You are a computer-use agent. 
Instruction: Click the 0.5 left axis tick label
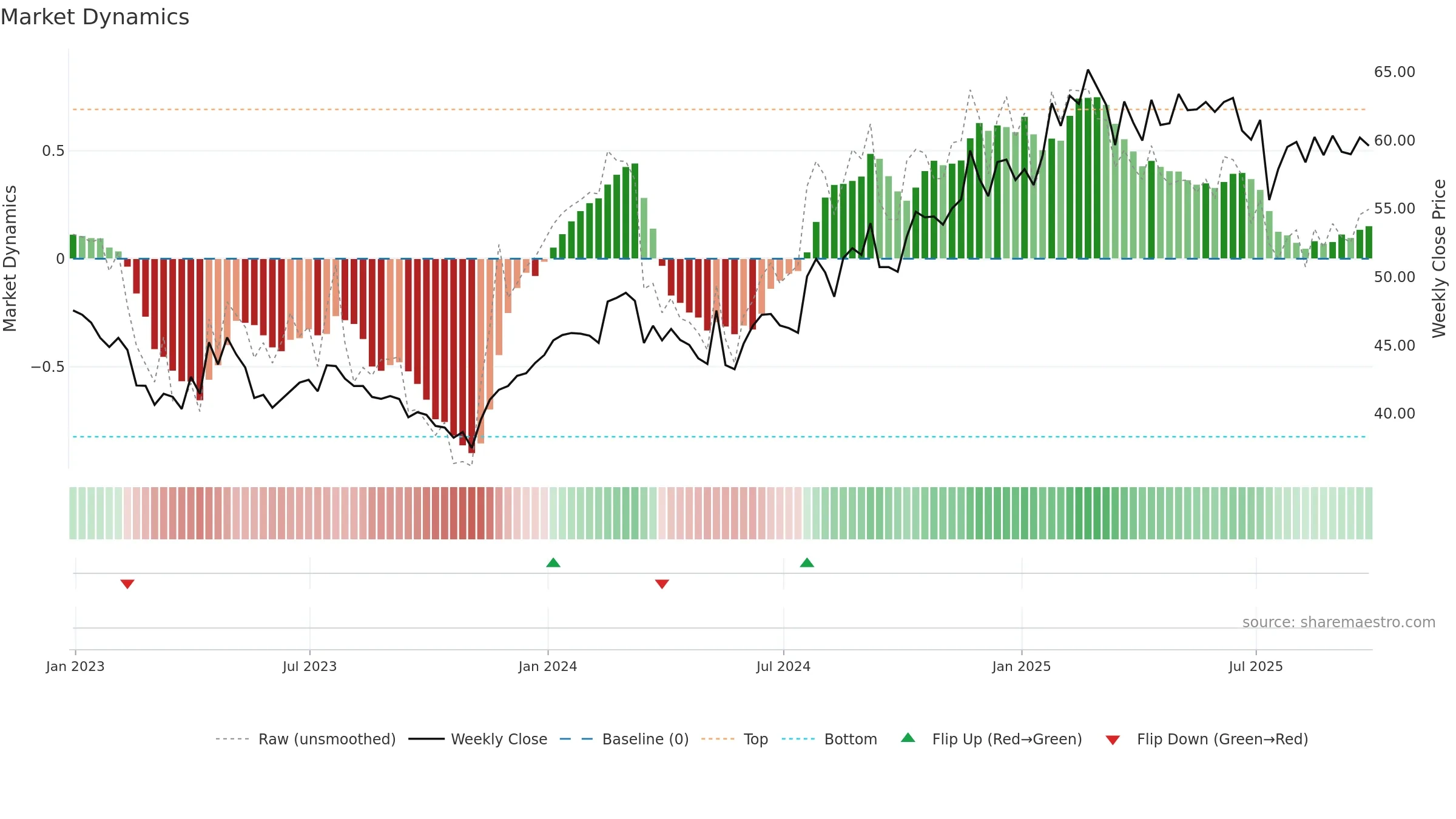tap(53, 151)
